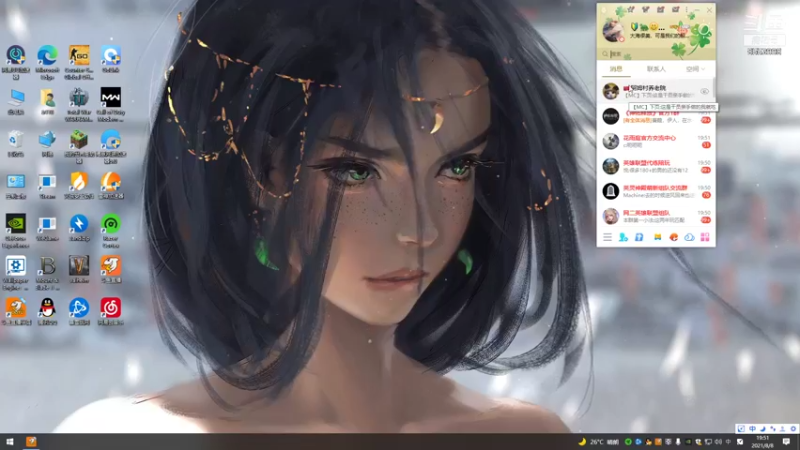This screenshot has width=800, height=450.
Task: Open the user folder desktop icon
Action: click(47, 101)
